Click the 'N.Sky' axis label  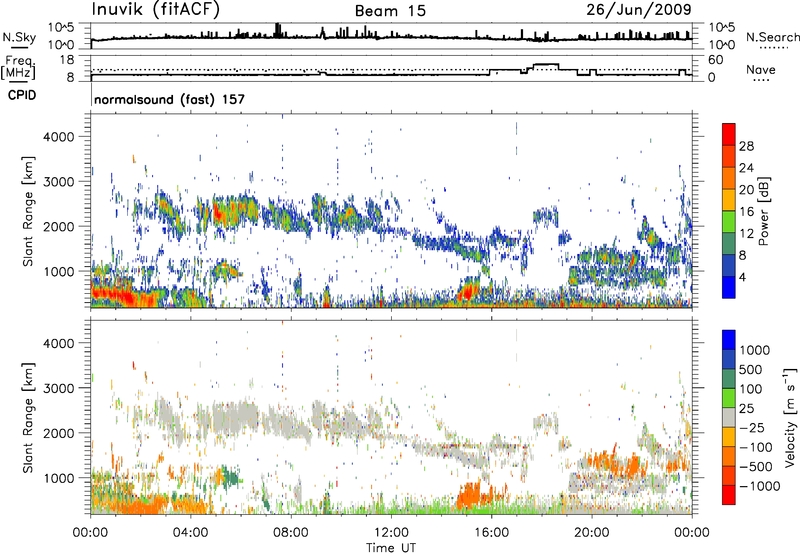point(19,37)
